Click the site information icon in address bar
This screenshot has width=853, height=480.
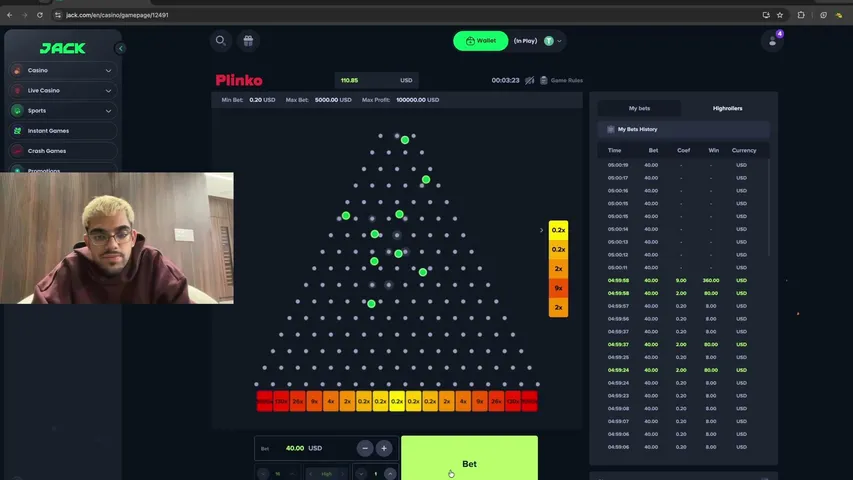point(58,15)
